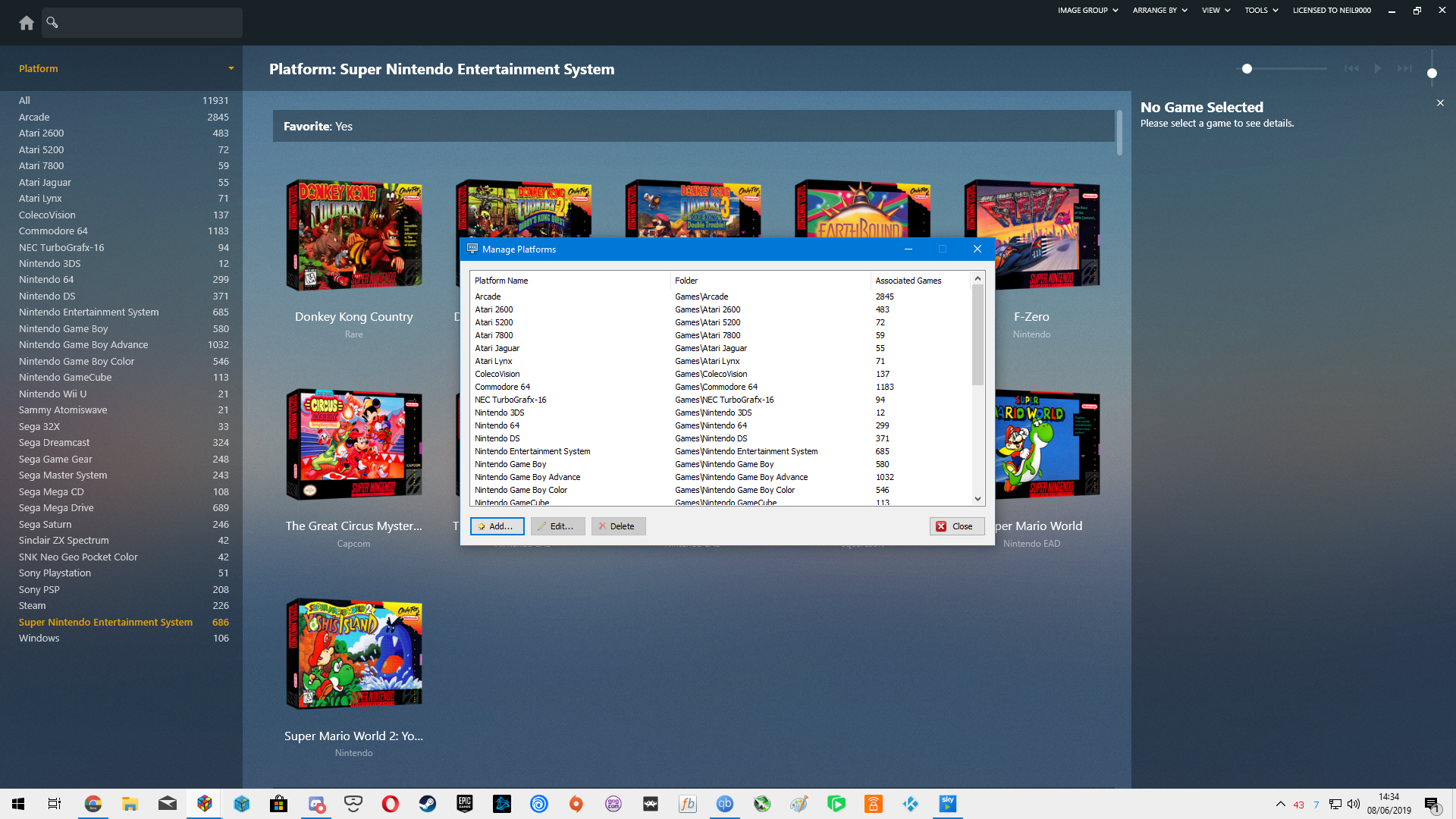Click the Add... button in Manage Platforms
The height and width of the screenshot is (819, 1456).
tap(497, 526)
